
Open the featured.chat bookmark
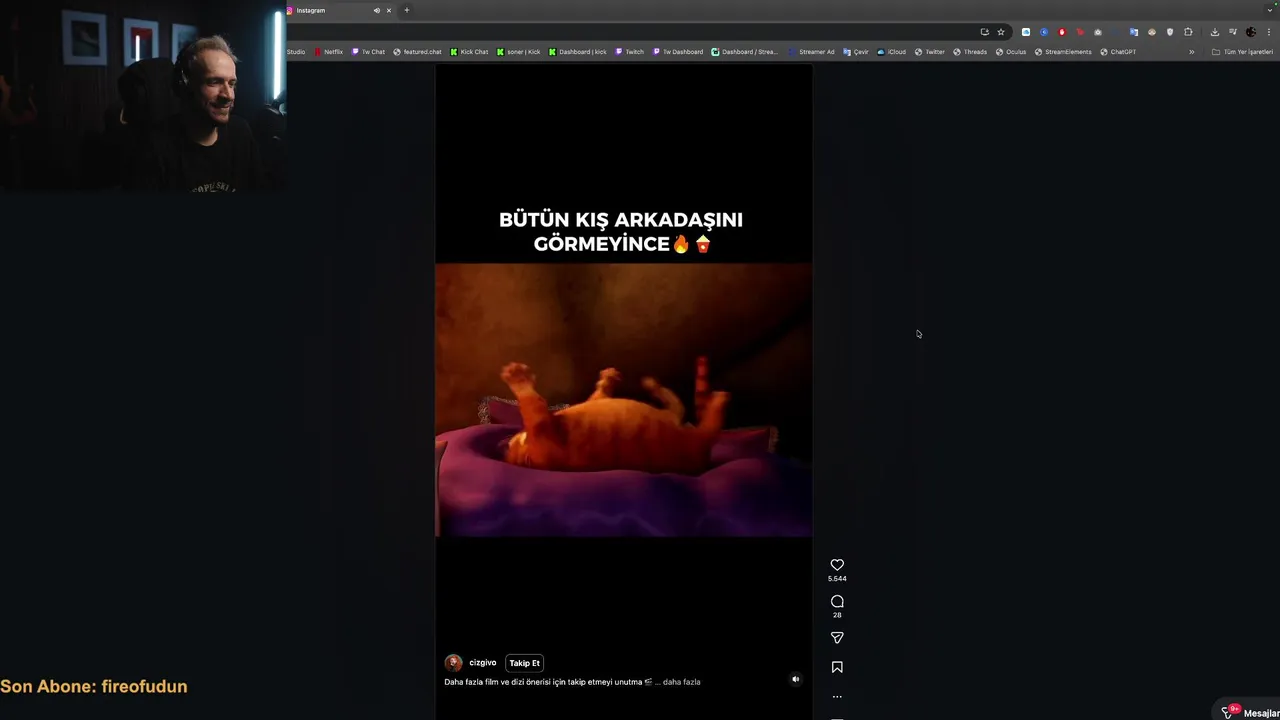coord(417,52)
